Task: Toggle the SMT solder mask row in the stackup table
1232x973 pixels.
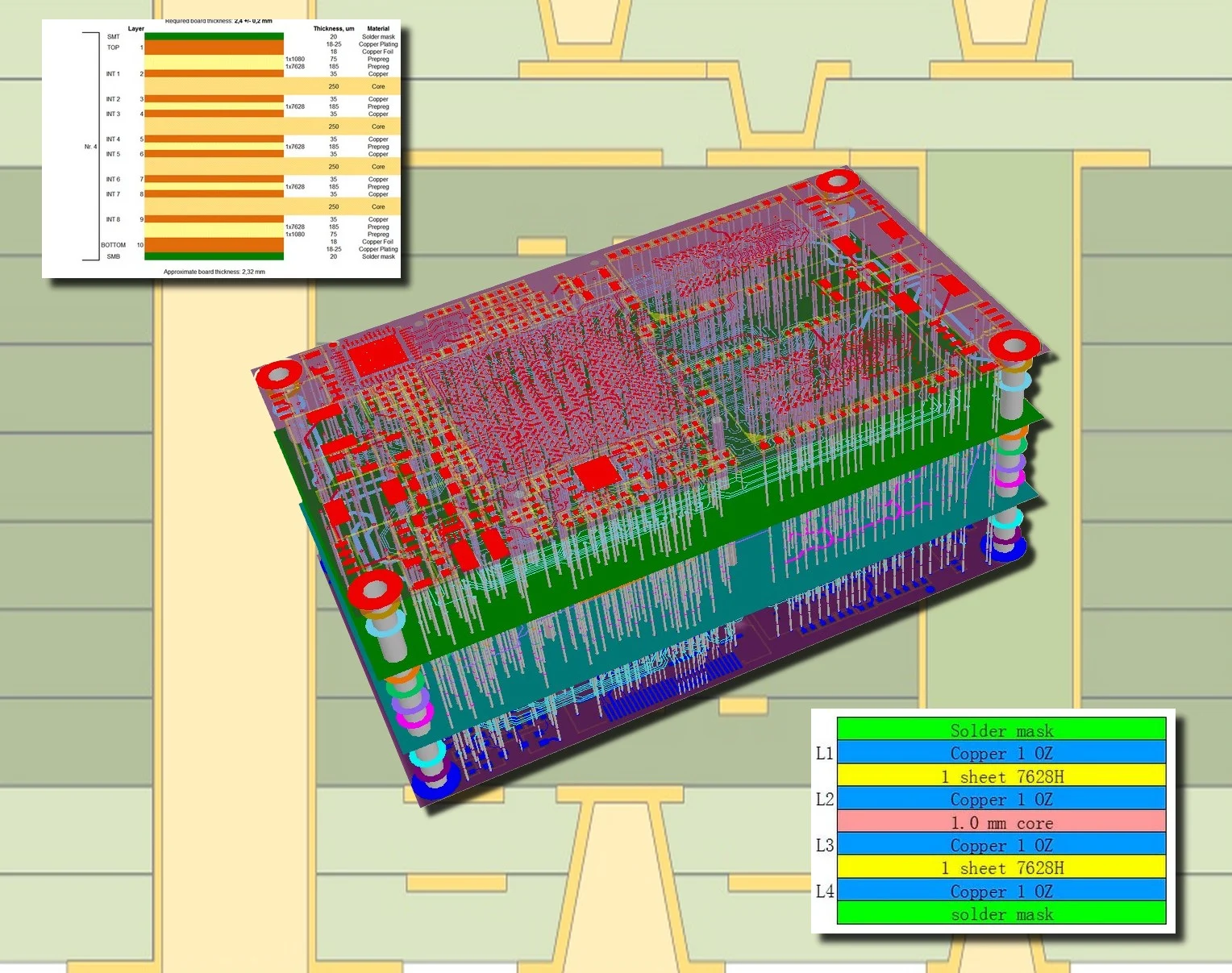Action: coord(113,36)
